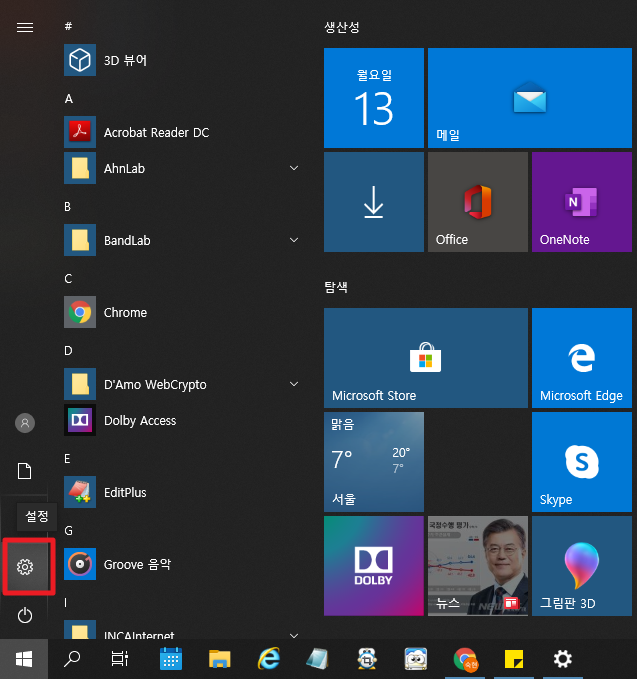Launch Chrome from the app list

[x=182, y=312]
